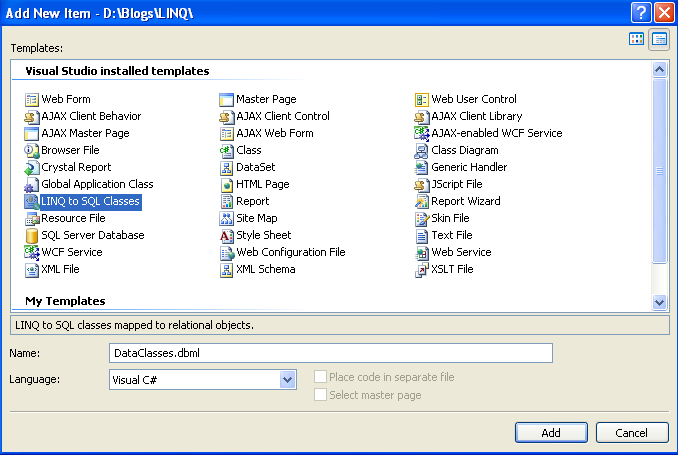
Task: Click the templates scrollbar up arrow
Action: coord(660,69)
